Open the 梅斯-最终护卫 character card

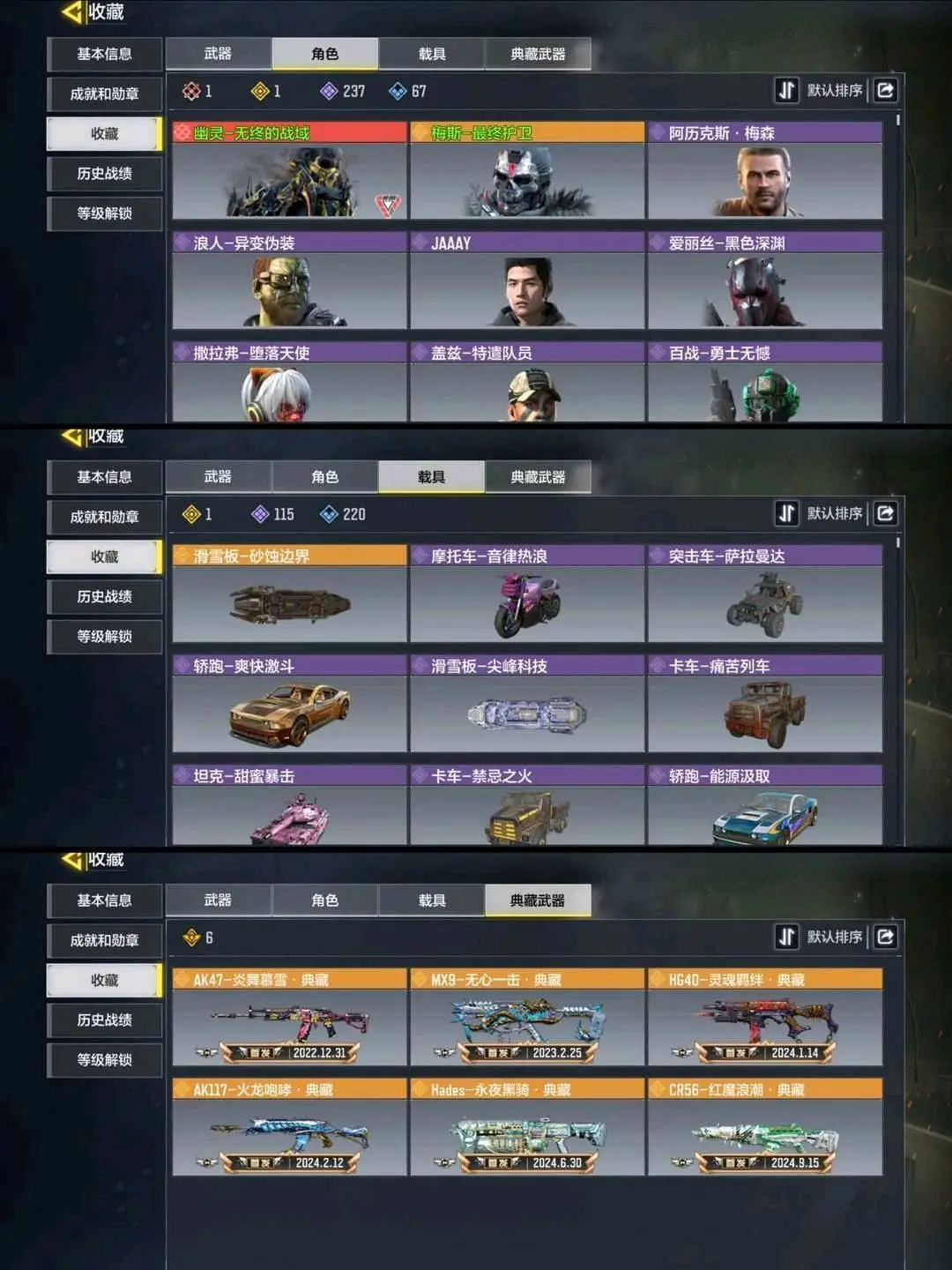[x=527, y=170]
